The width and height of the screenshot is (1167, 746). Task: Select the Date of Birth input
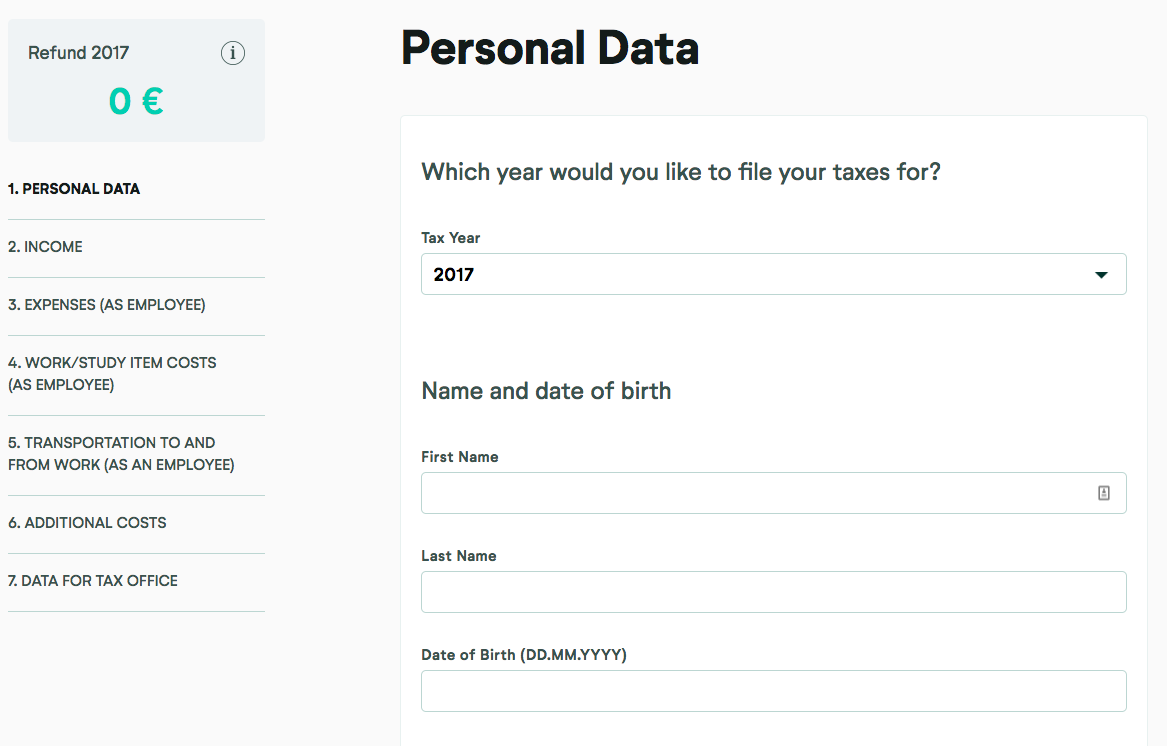pos(773,691)
